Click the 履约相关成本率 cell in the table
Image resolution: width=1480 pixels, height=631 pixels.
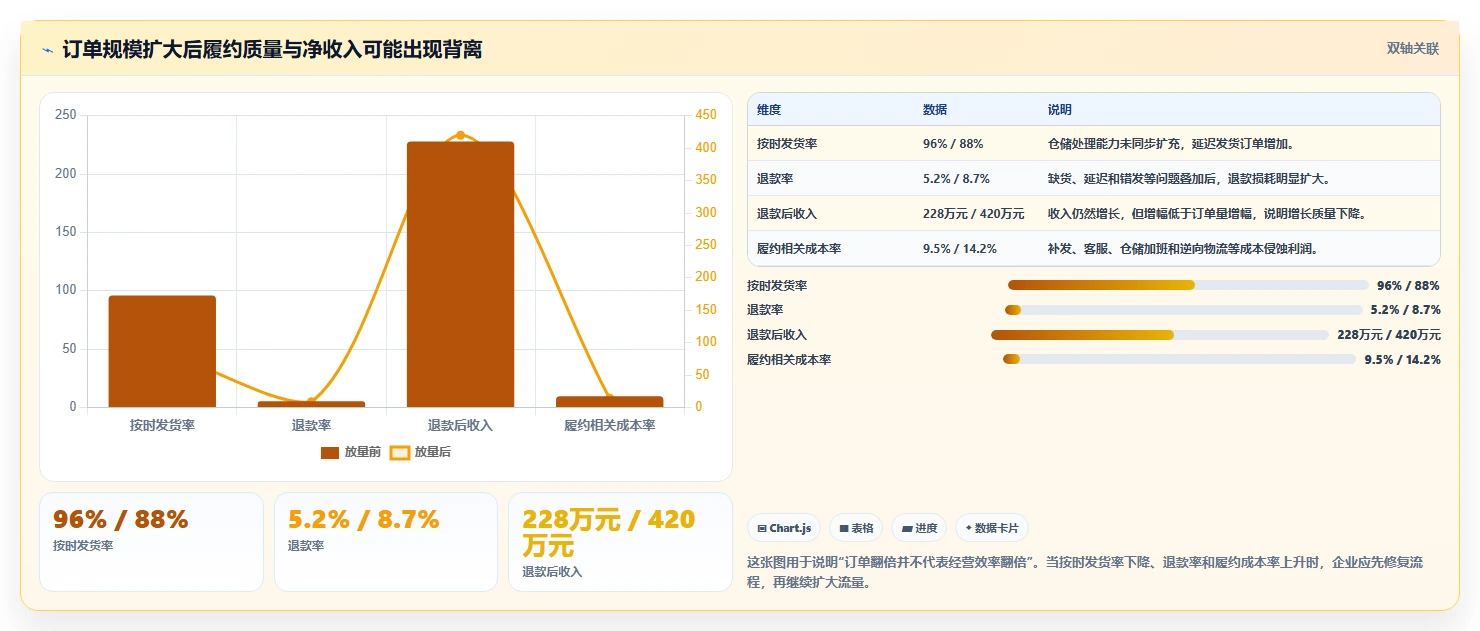point(799,249)
